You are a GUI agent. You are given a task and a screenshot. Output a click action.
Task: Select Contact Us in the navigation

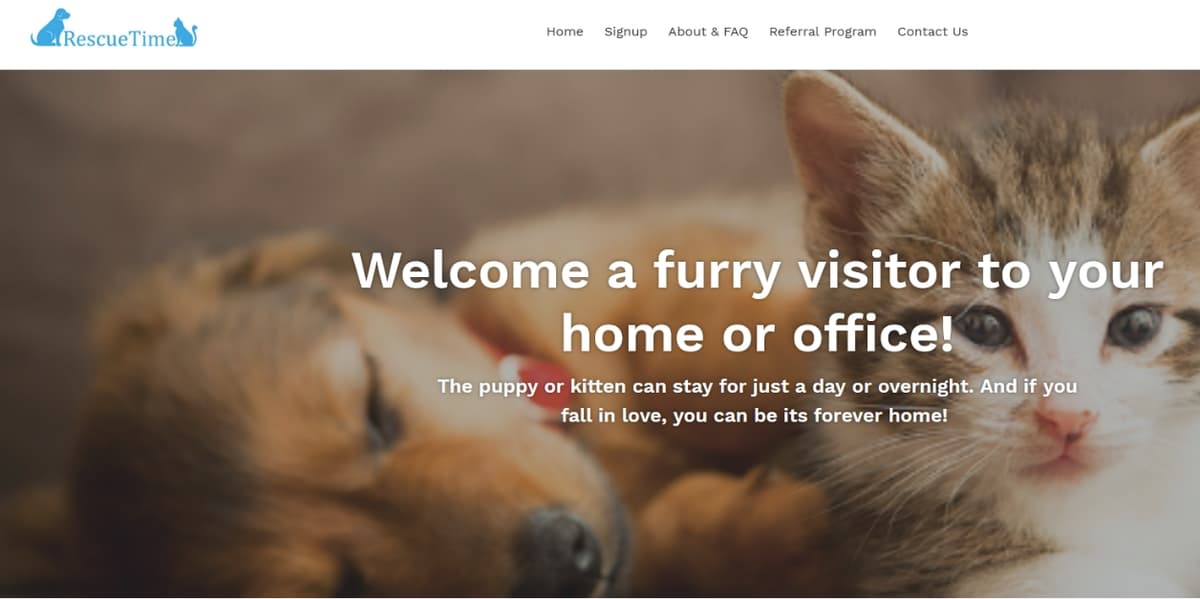(x=932, y=32)
